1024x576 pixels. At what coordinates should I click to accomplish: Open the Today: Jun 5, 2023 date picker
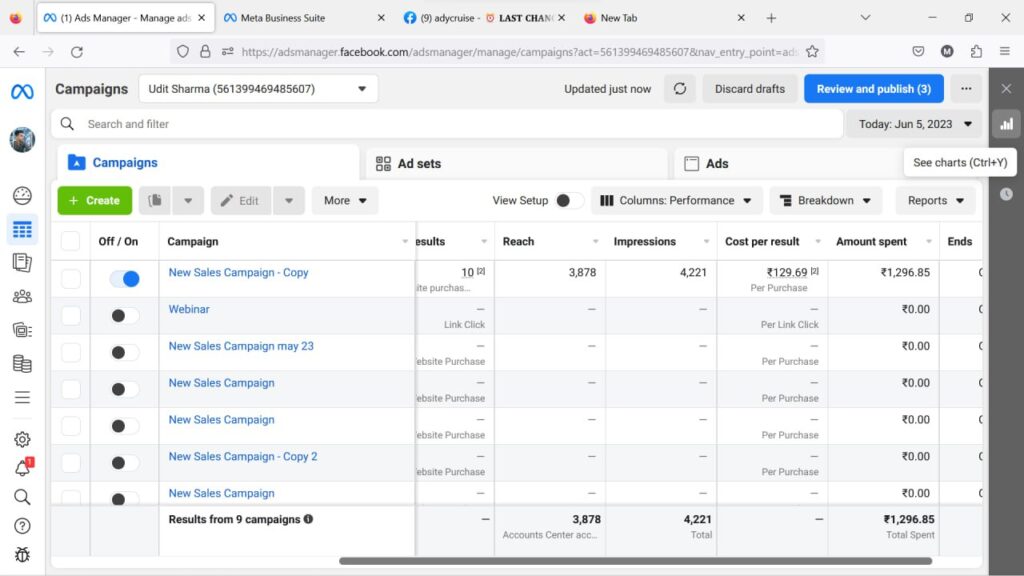(914, 124)
